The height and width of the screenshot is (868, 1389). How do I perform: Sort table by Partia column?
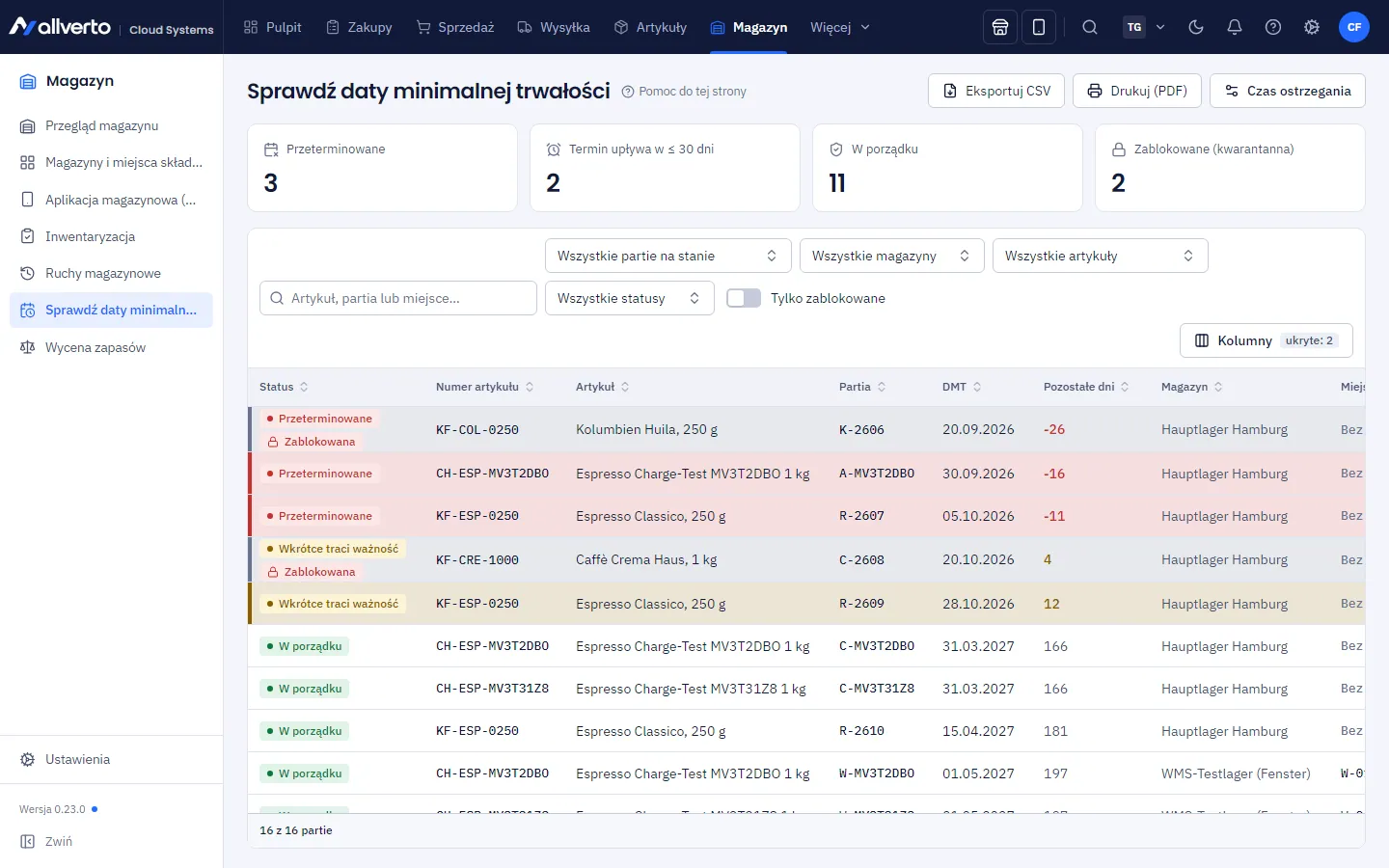coord(862,387)
